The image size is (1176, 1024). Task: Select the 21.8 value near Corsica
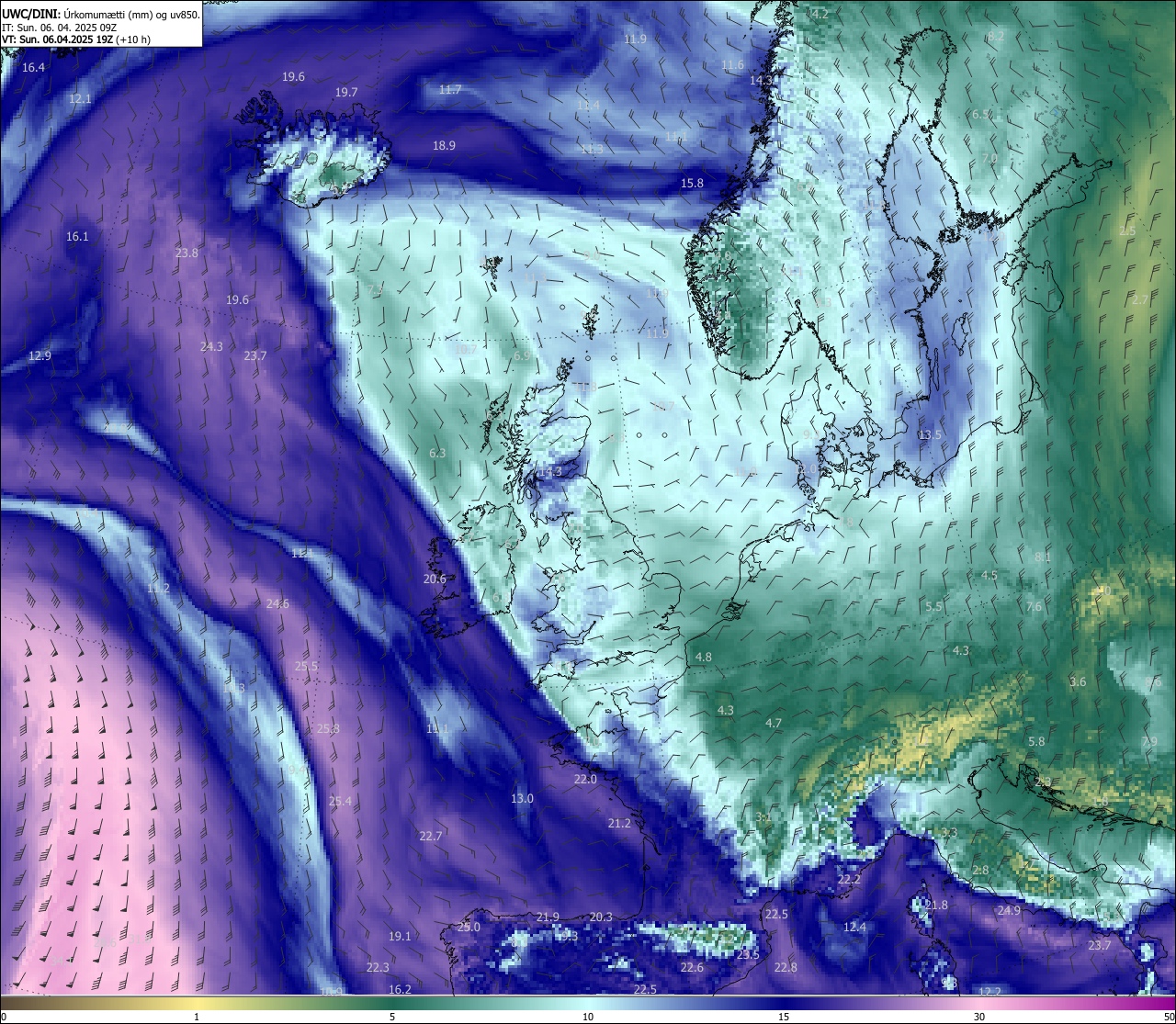pos(936,906)
